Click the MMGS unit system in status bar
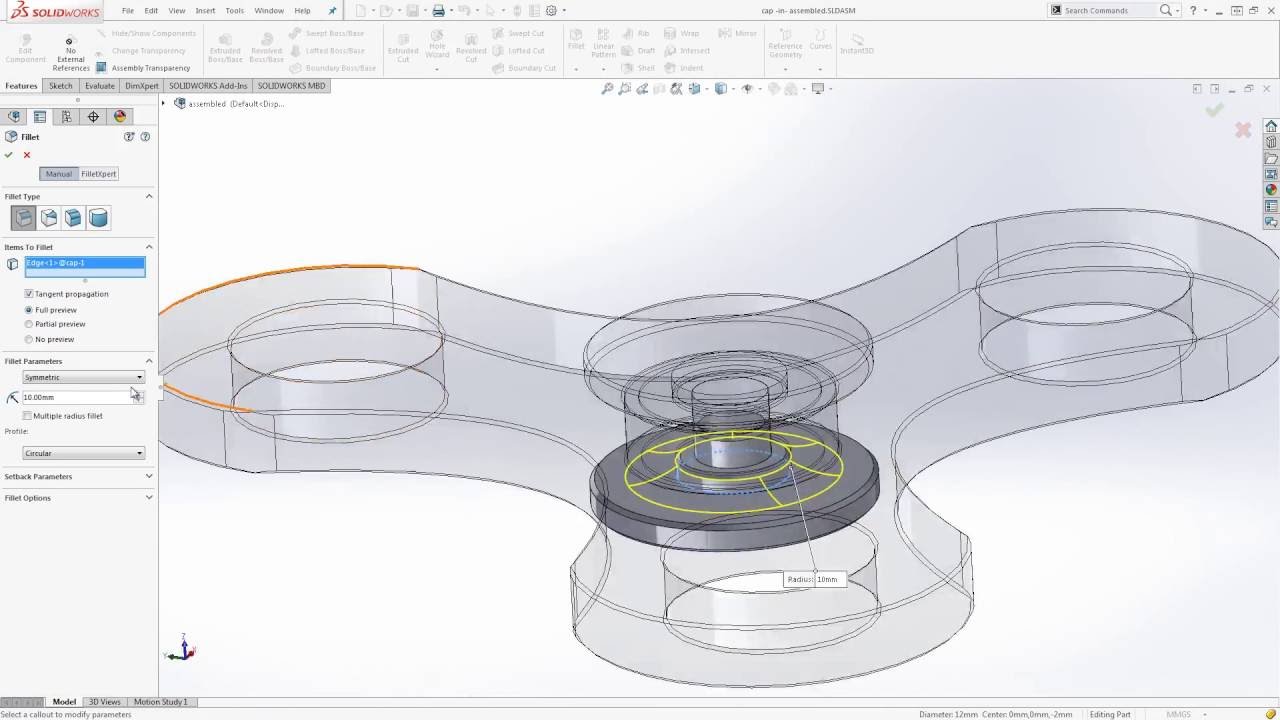 click(x=1178, y=714)
